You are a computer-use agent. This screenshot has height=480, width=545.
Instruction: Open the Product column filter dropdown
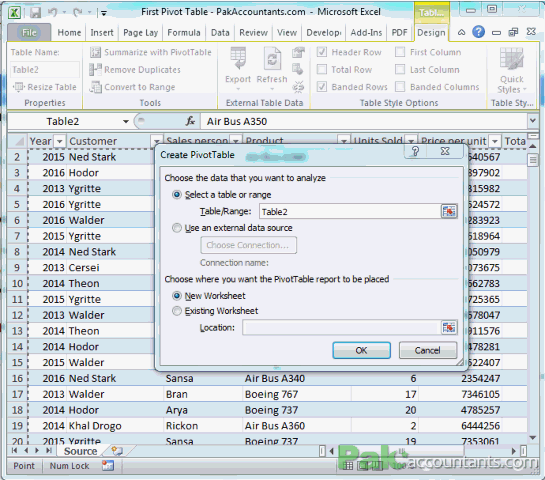[x=344, y=141]
